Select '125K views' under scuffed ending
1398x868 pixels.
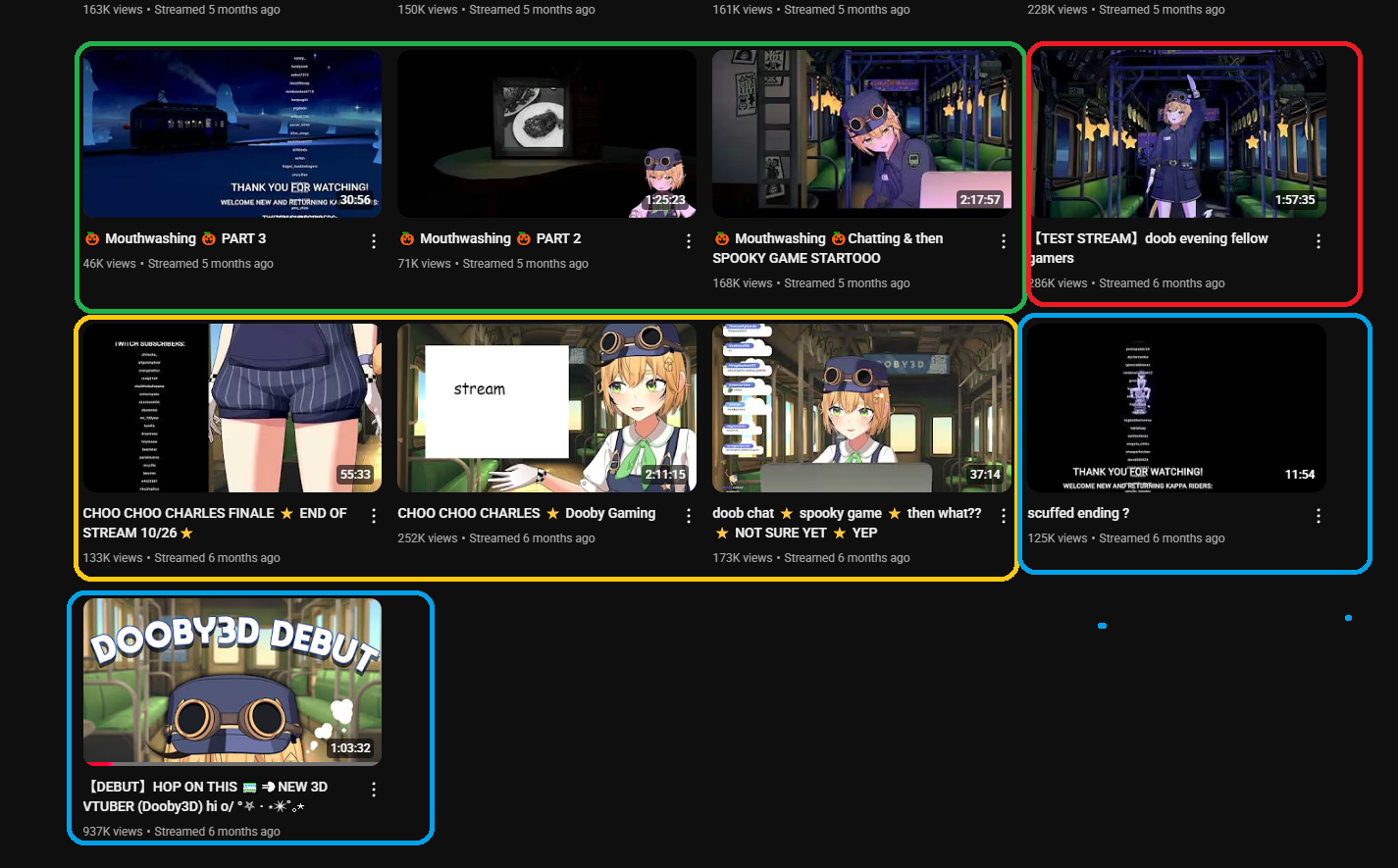[1058, 538]
